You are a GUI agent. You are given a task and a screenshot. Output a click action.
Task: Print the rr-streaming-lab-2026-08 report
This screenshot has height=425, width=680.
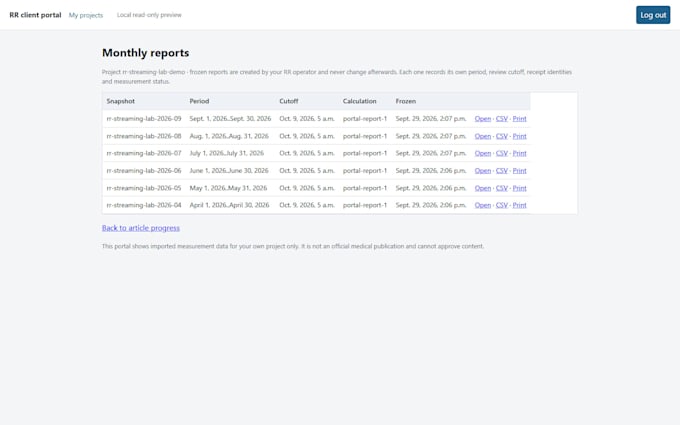(x=520, y=136)
